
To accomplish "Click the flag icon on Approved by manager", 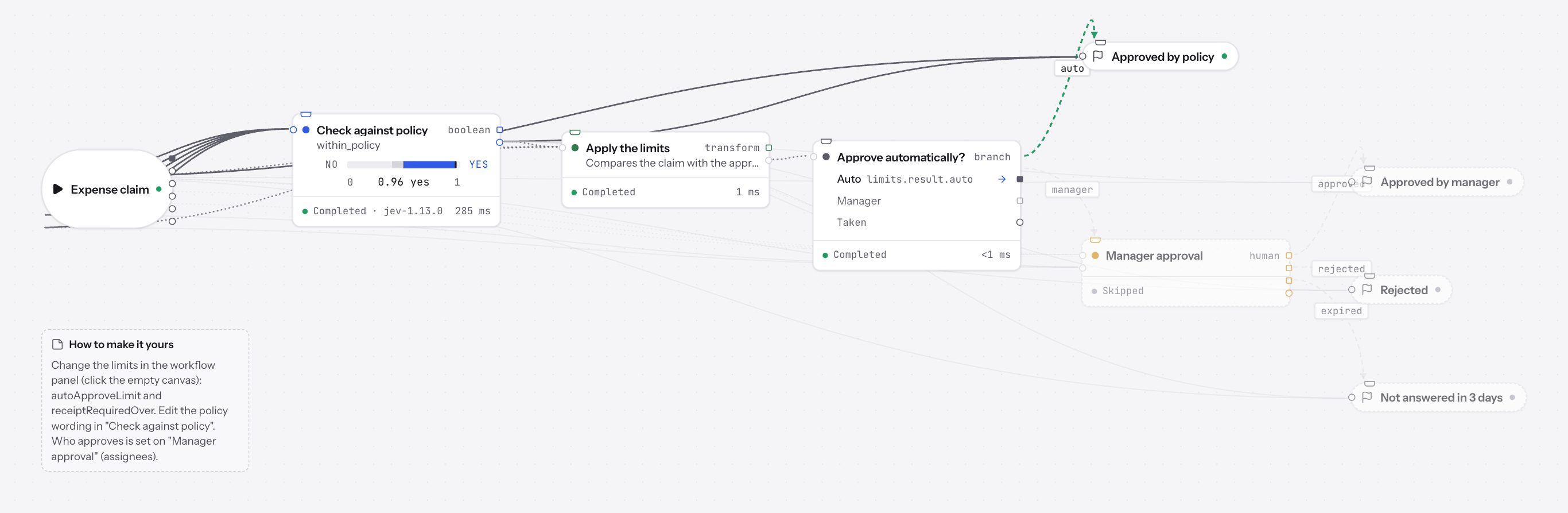I will [x=1367, y=182].
